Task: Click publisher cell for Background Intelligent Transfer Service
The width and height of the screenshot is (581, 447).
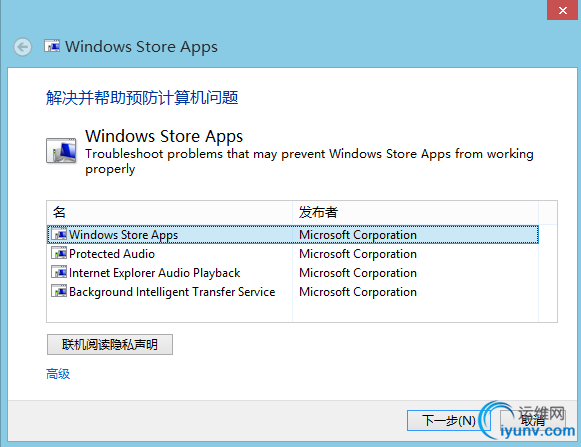Action: click(x=358, y=292)
